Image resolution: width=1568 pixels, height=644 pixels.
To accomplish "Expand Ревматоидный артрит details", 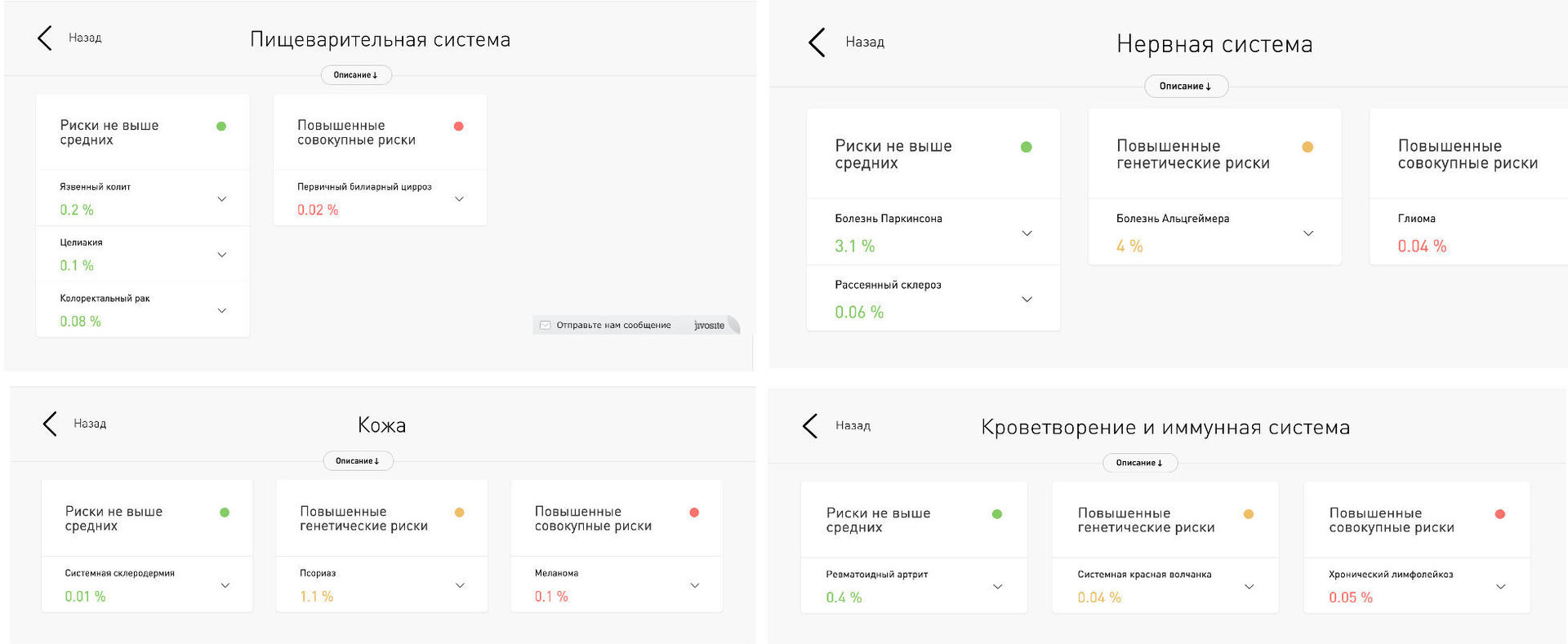I will (x=997, y=587).
